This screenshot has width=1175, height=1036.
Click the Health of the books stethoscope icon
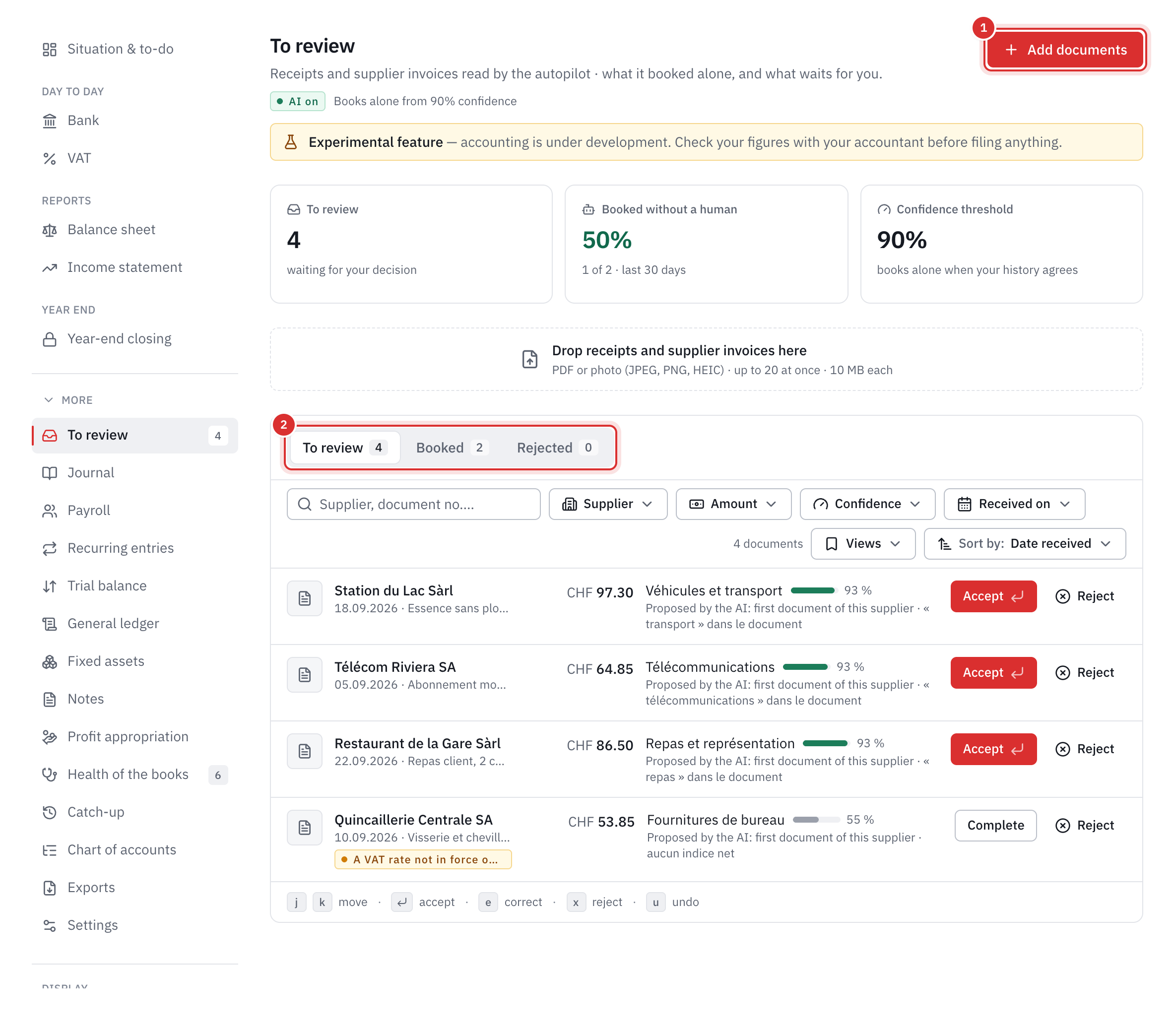(50, 775)
